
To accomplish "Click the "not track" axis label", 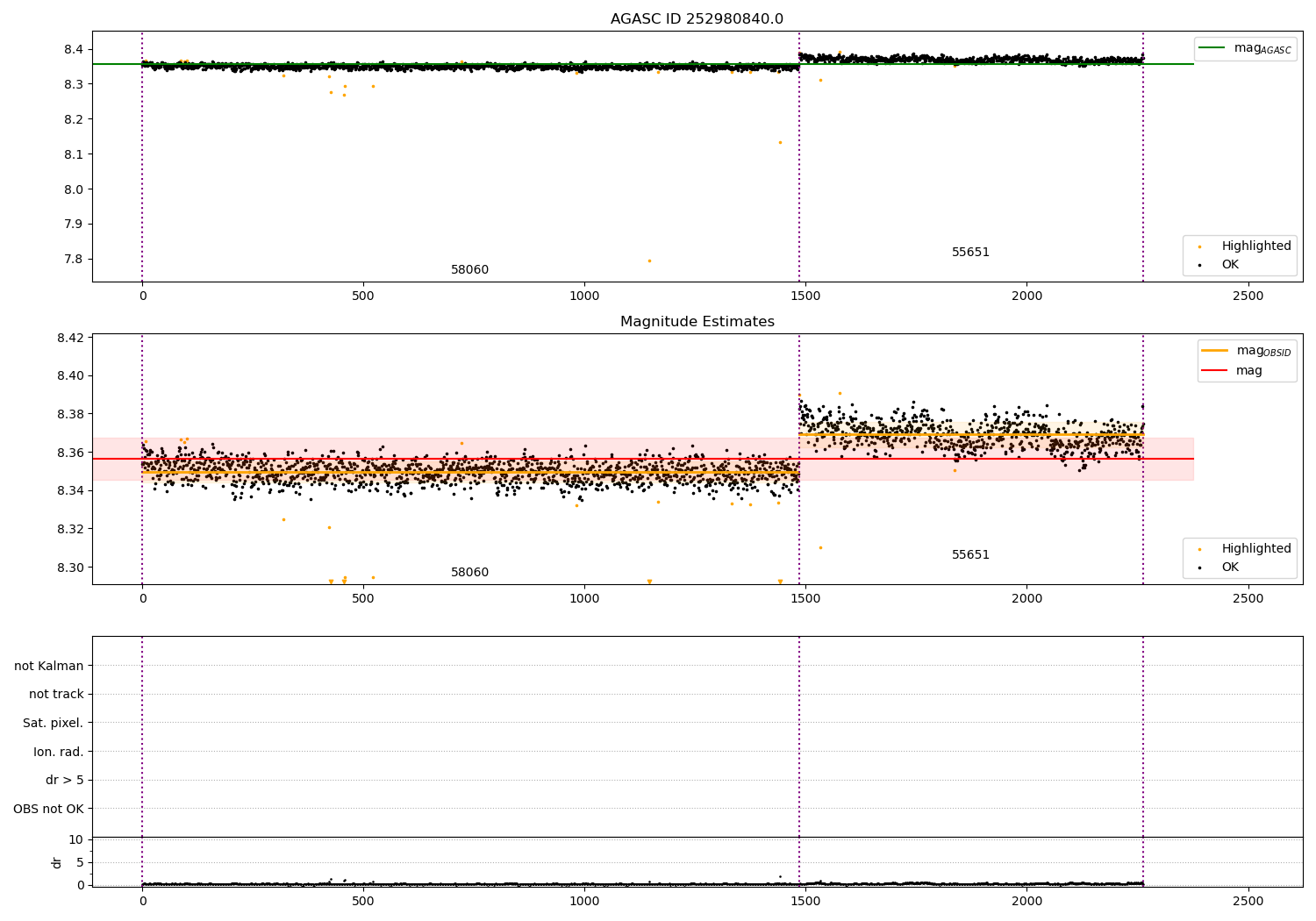I will point(56,694).
